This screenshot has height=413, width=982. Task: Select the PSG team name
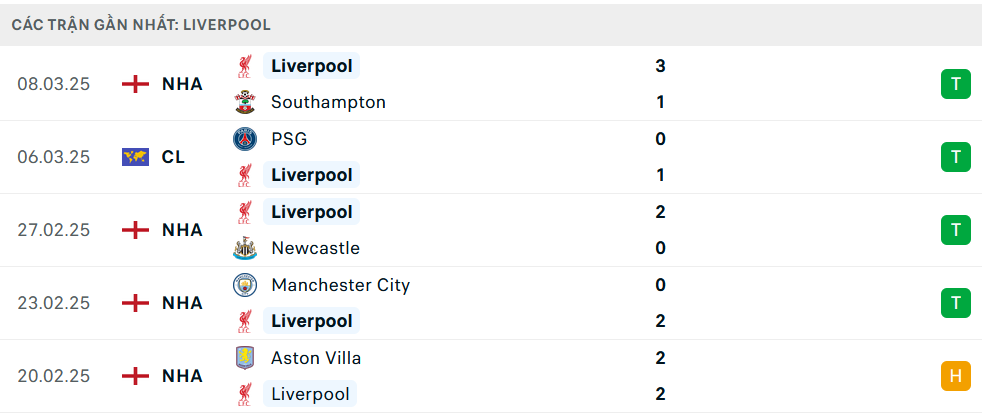tap(289, 139)
